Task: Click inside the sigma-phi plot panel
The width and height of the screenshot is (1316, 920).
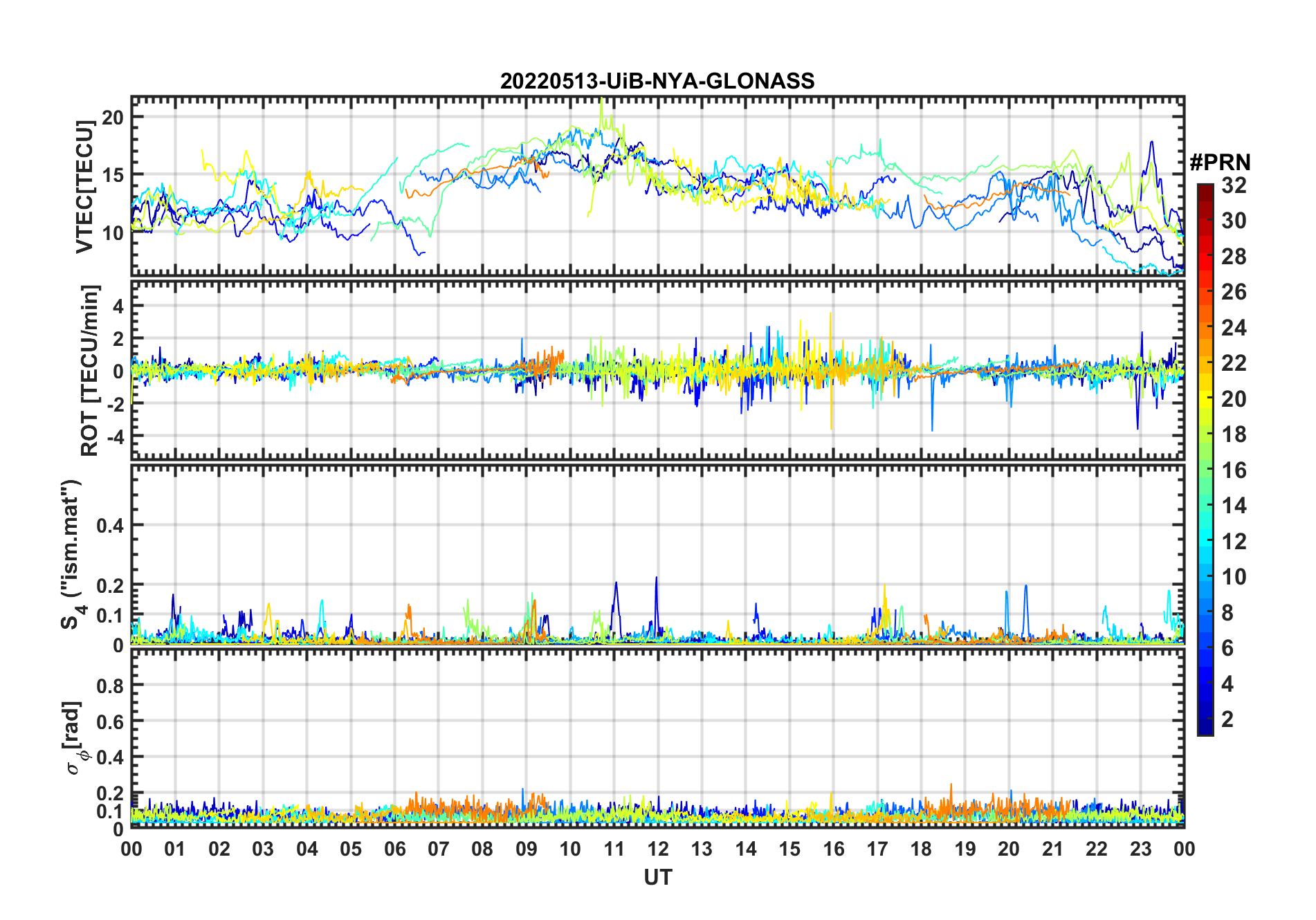Action: (658, 738)
